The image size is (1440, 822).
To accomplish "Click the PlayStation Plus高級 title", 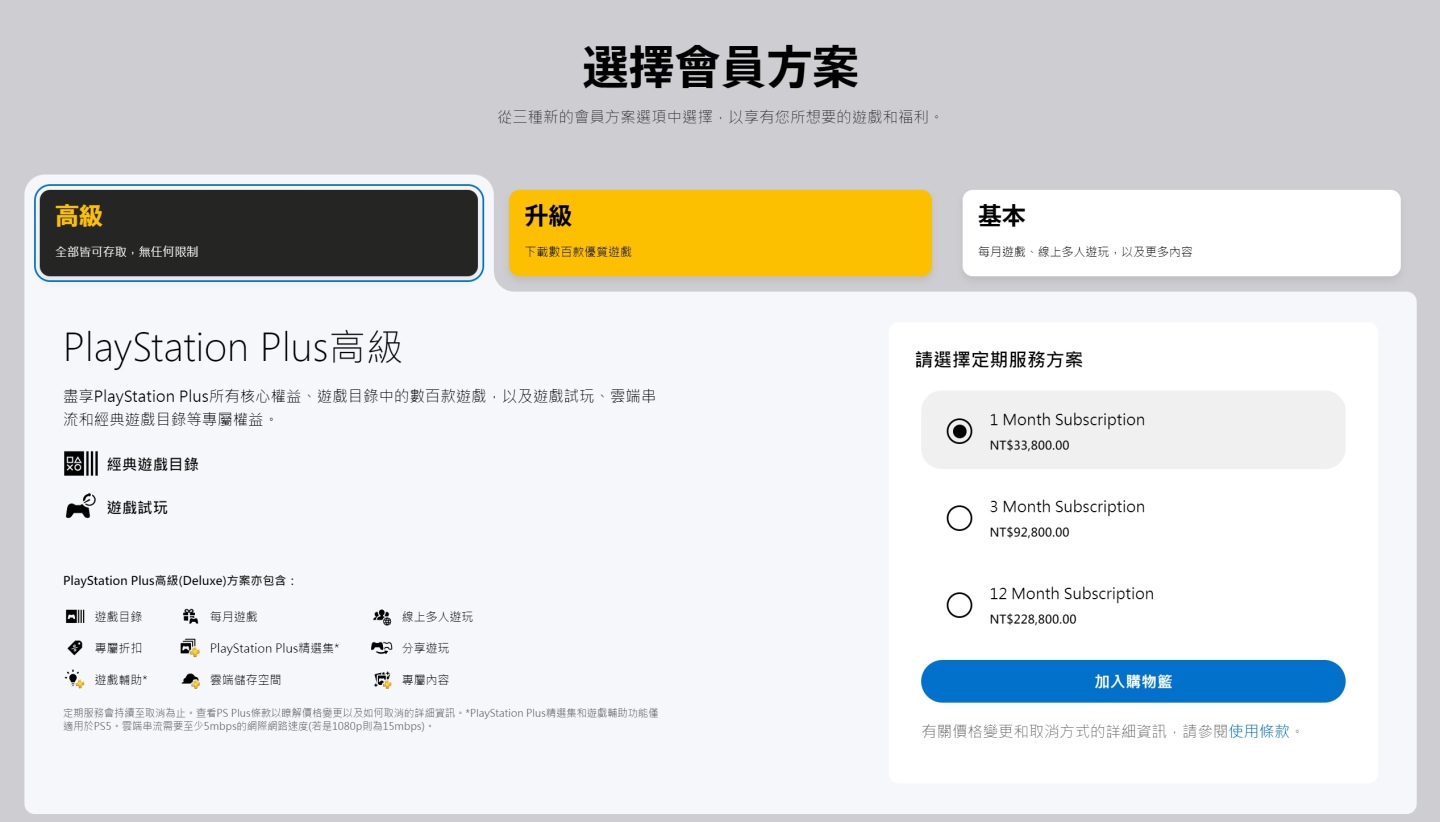I will pyautogui.click(x=233, y=348).
